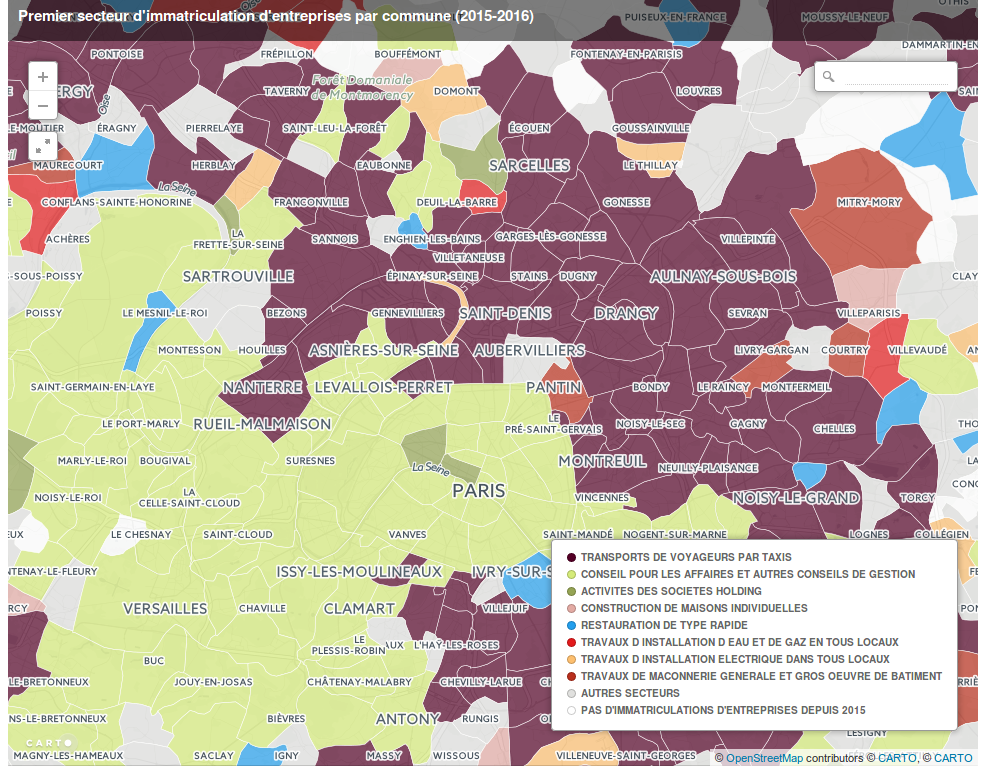The width and height of the screenshot is (982, 771).
Task: Click the search magnifier icon
Action: click(x=828, y=76)
